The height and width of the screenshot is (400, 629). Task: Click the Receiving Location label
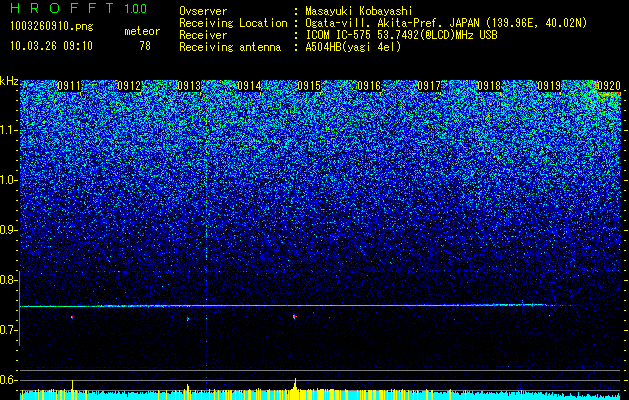click(233, 24)
